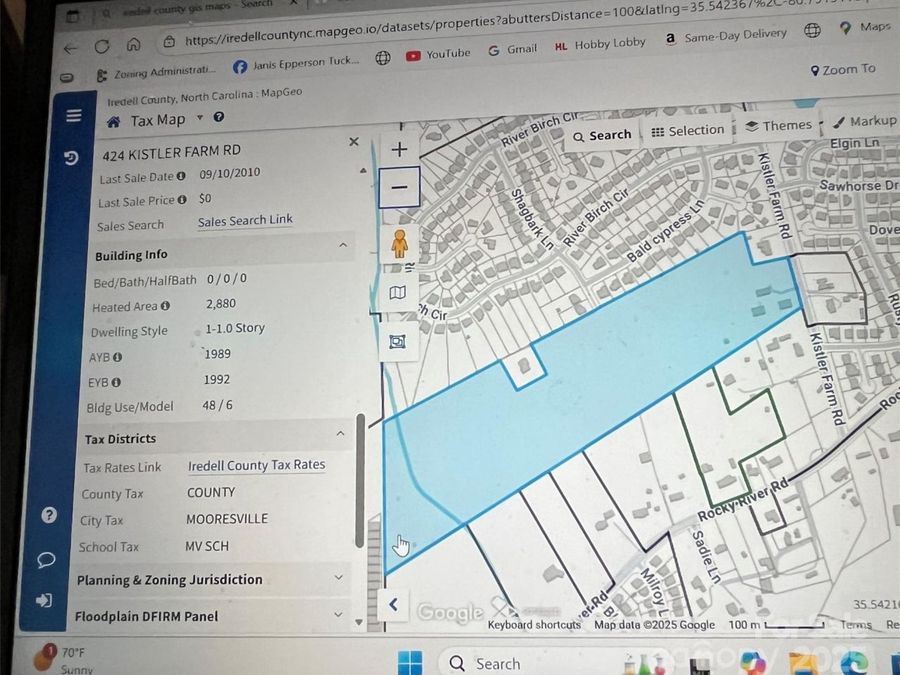Expand Planning & Zoning Jurisdiction section

click(x=339, y=577)
